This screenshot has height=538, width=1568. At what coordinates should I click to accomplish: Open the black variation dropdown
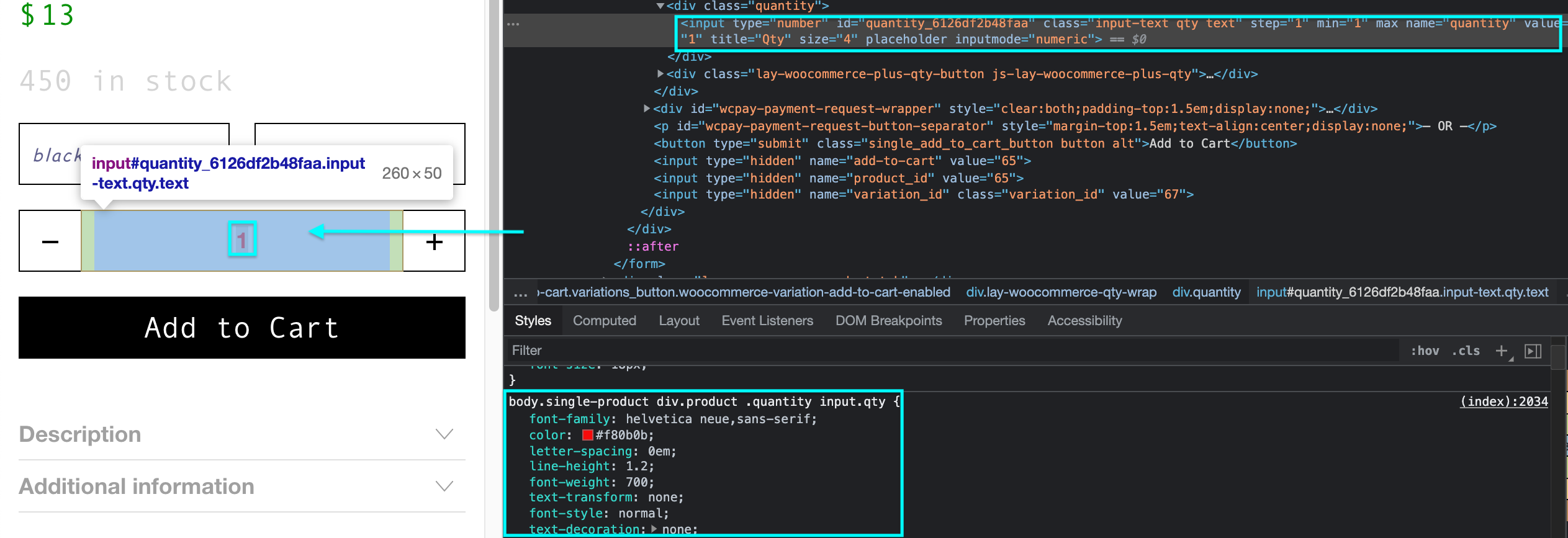124,154
